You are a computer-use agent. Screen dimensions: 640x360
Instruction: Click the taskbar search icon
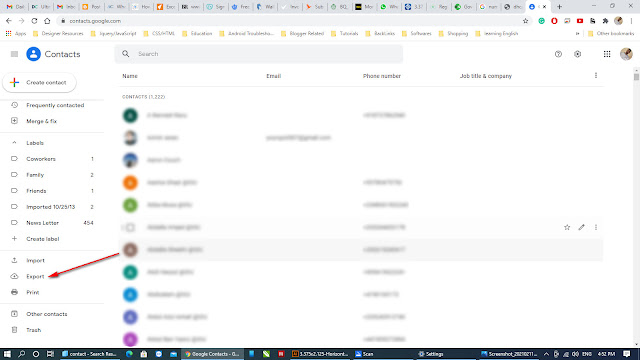point(21,354)
